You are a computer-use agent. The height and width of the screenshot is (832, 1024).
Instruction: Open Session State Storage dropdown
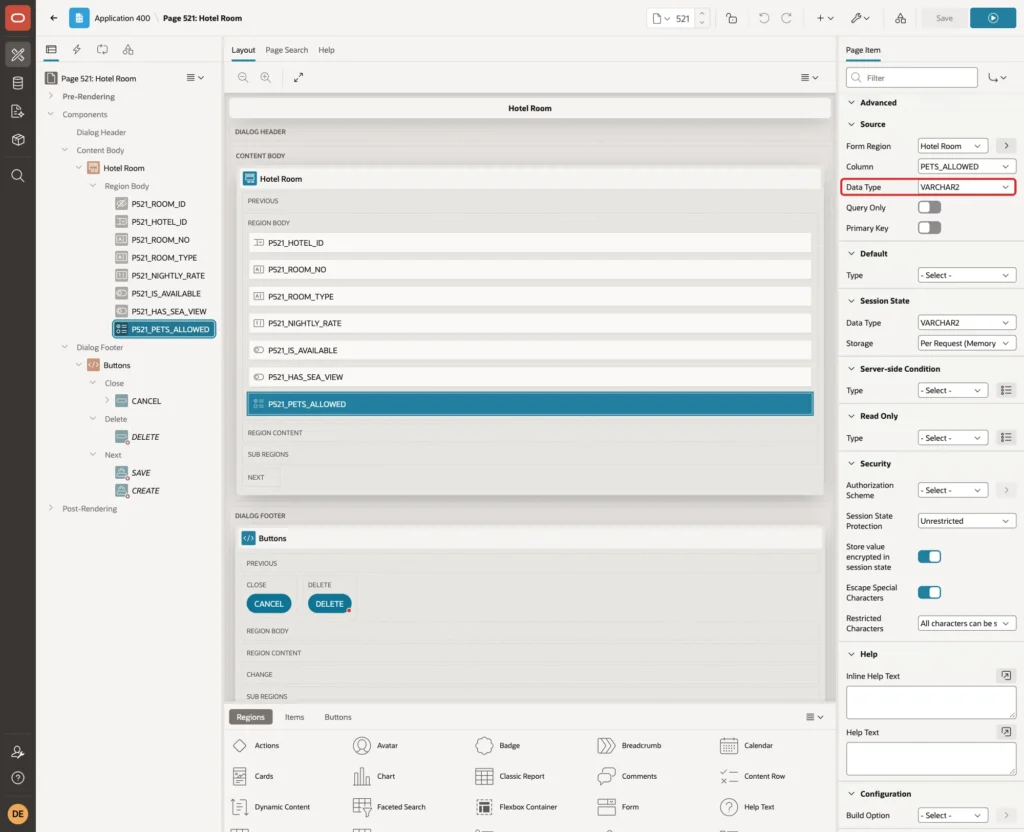pos(966,344)
